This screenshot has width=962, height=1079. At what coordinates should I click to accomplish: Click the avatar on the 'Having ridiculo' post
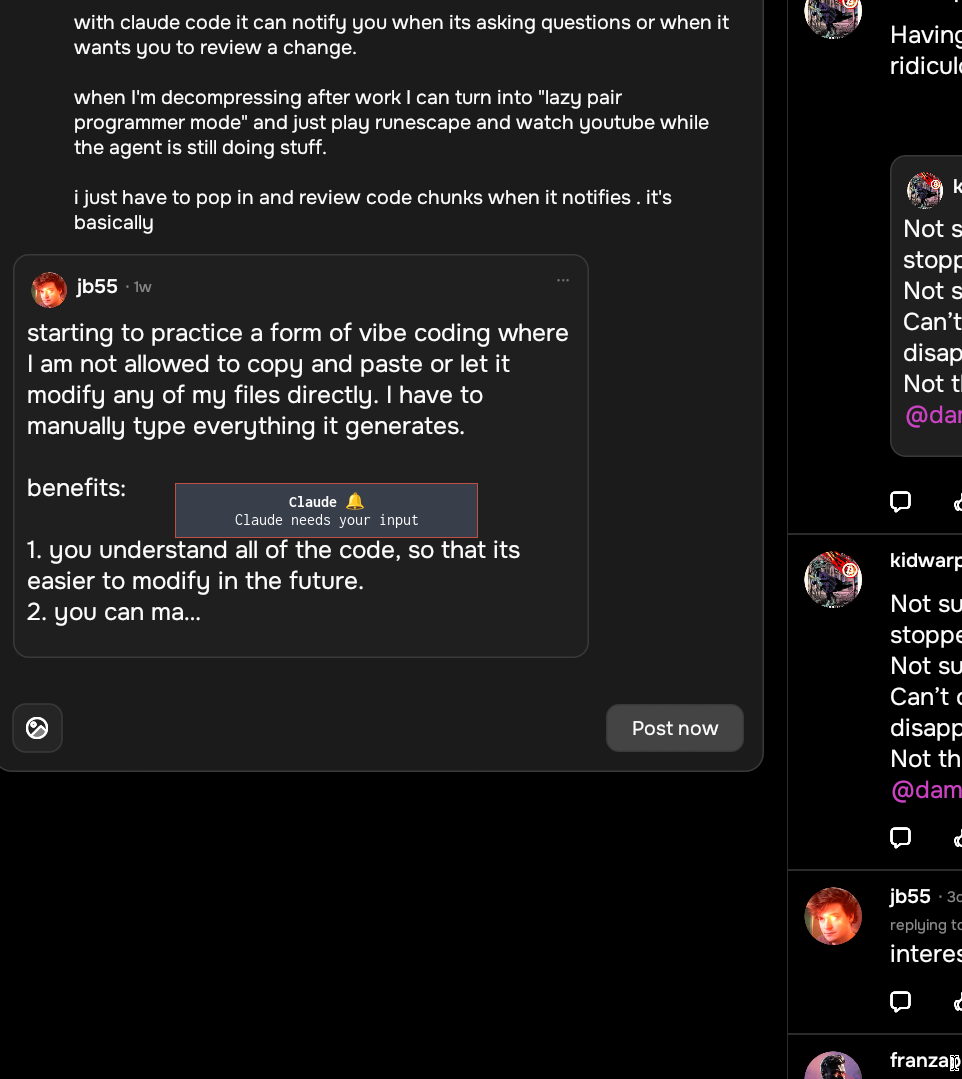point(833,15)
